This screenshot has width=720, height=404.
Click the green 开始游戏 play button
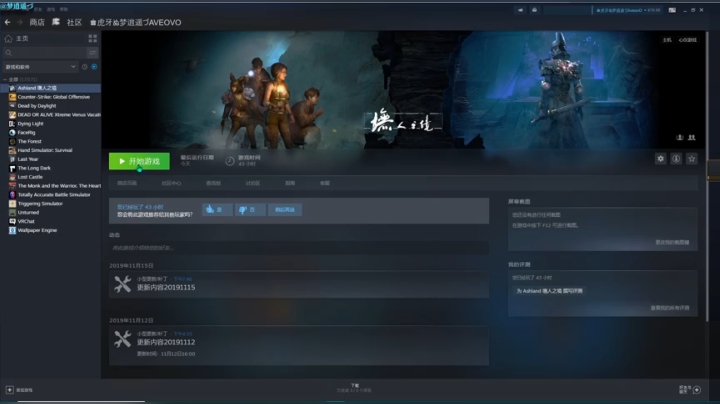coord(139,161)
